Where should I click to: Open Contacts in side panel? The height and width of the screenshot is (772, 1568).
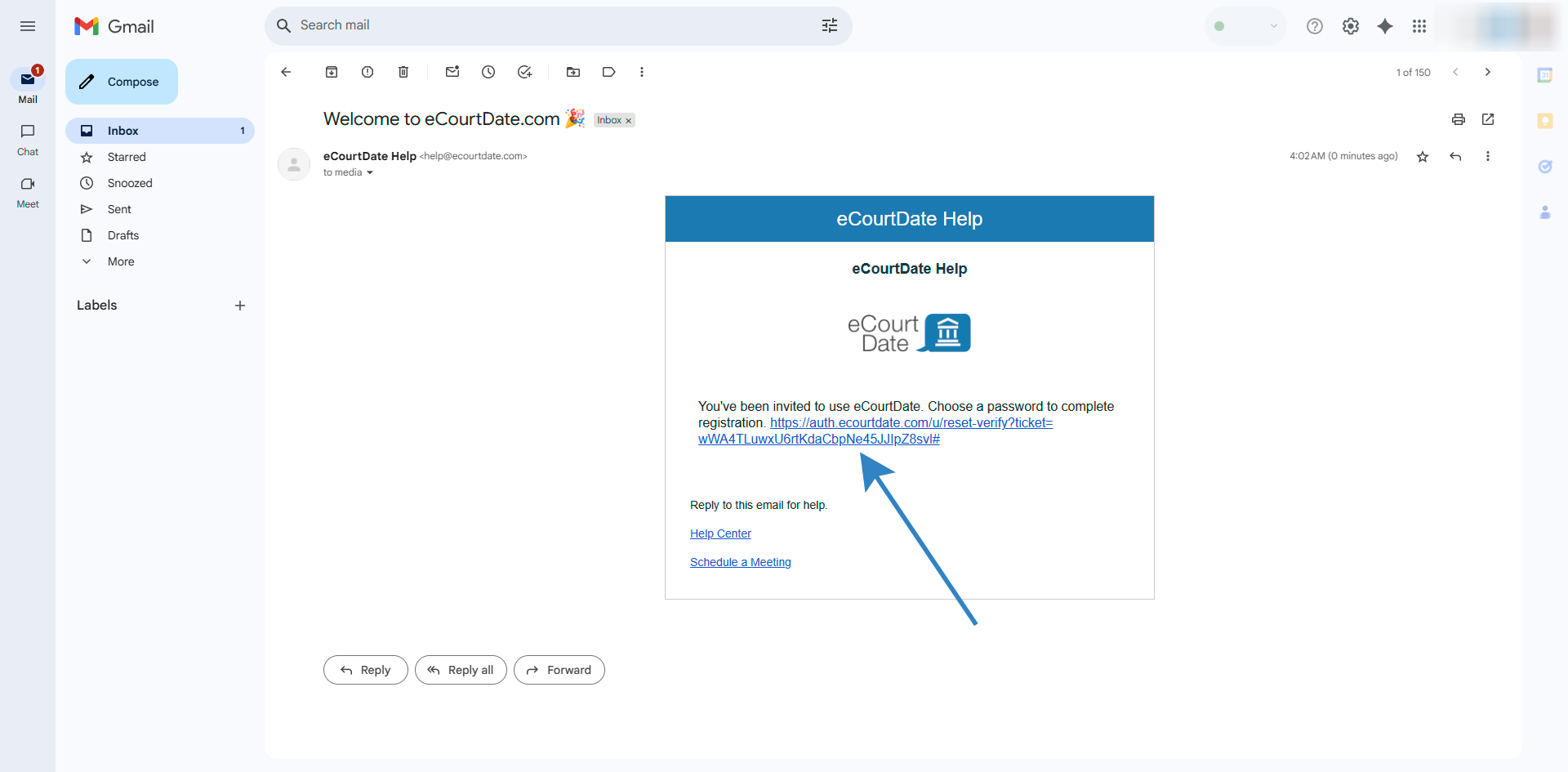1545,212
